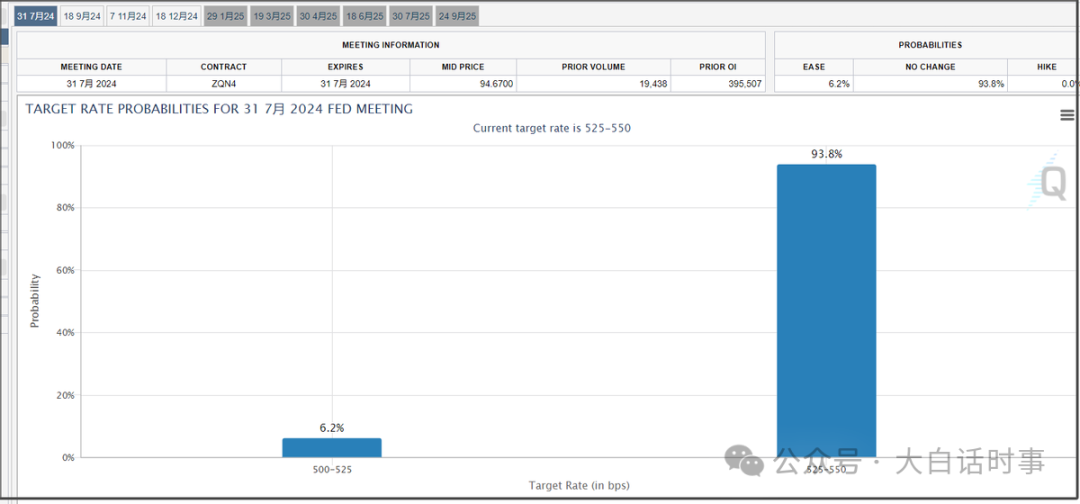
Task: Go to the 18 12月24 meeting tab
Action: point(176,16)
